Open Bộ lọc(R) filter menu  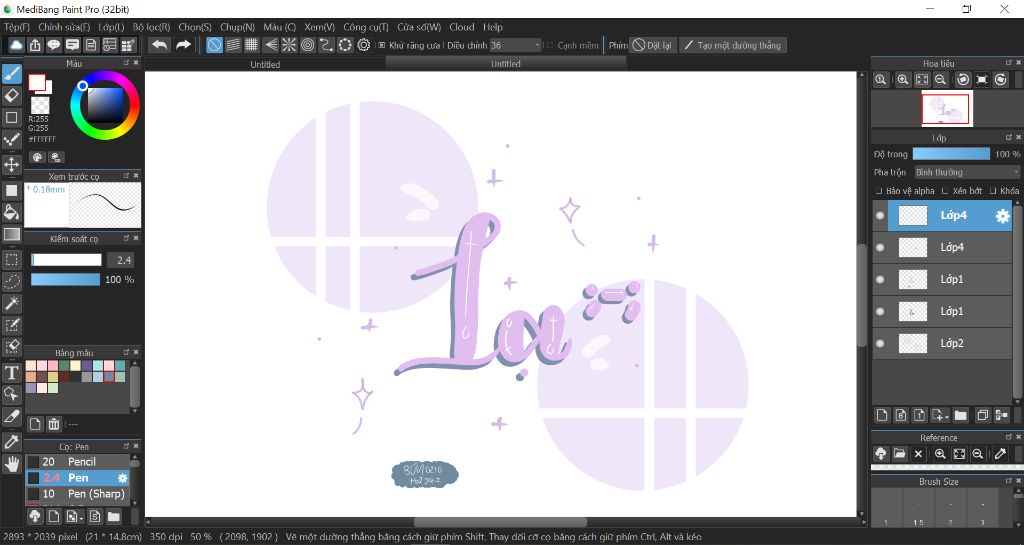(x=152, y=27)
